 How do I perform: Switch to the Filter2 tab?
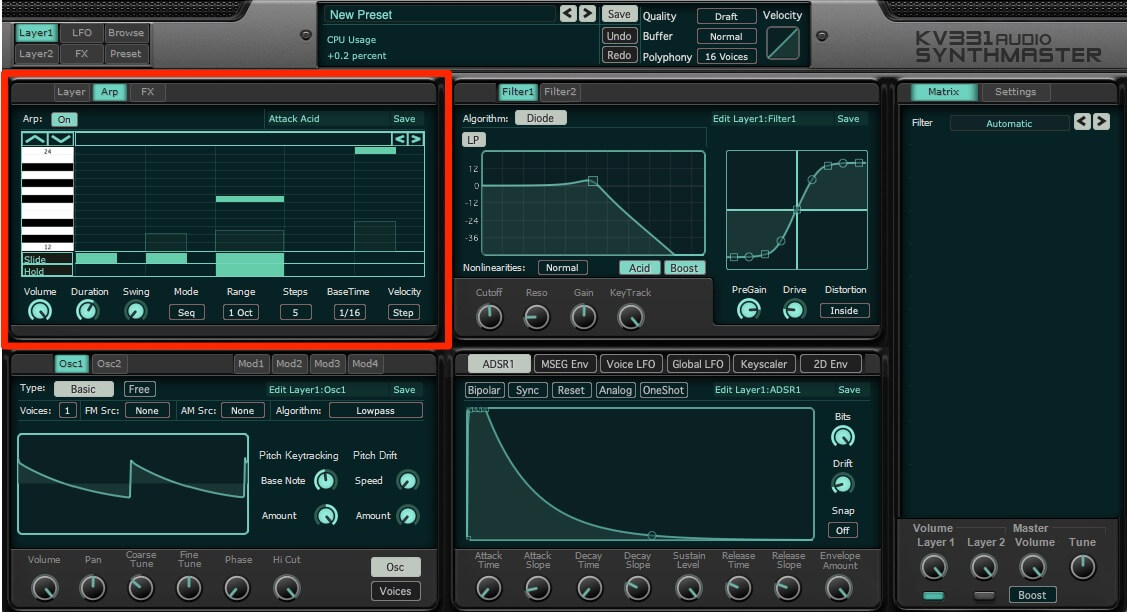(560, 91)
